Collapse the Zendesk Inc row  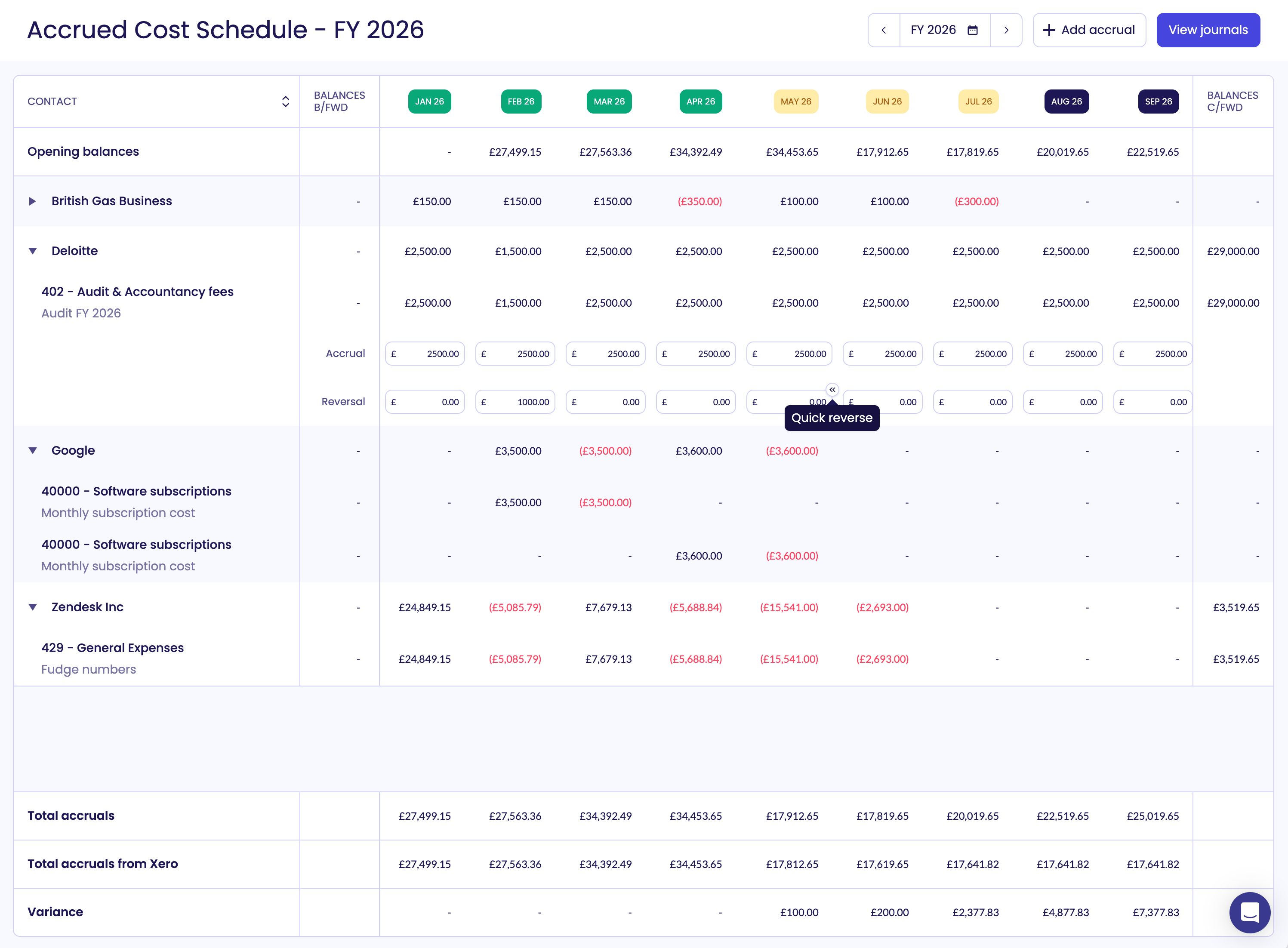(33, 607)
